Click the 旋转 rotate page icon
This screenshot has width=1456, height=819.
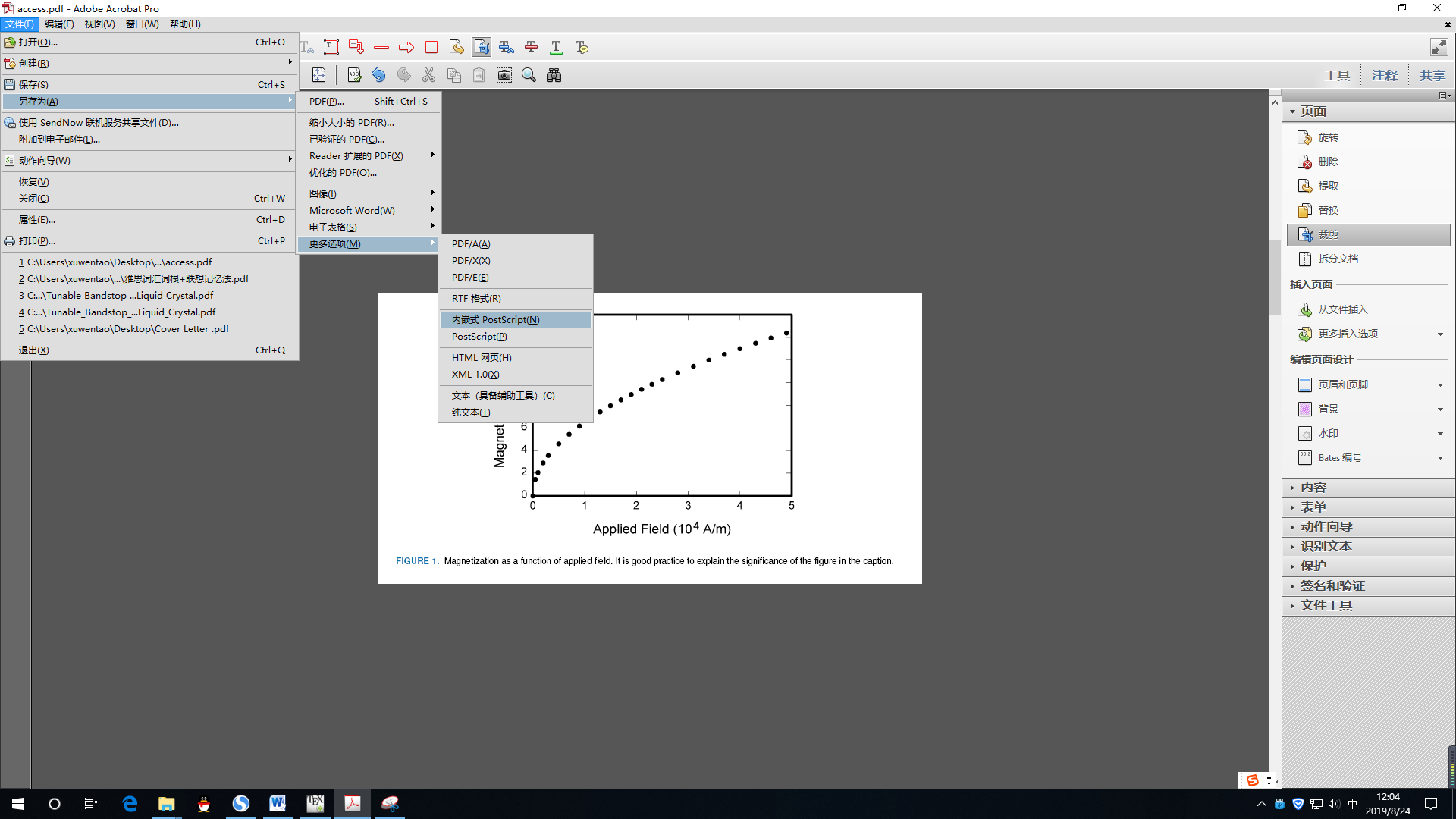[x=1305, y=137]
